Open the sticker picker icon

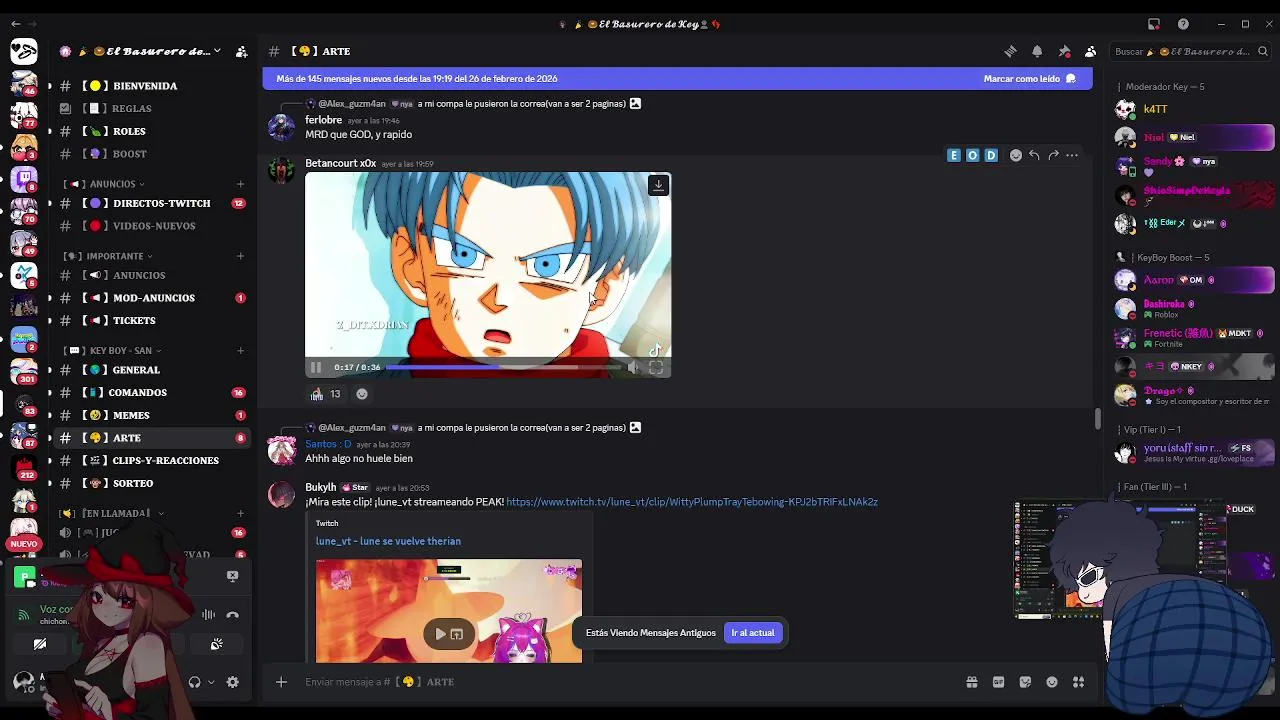click(x=1025, y=682)
